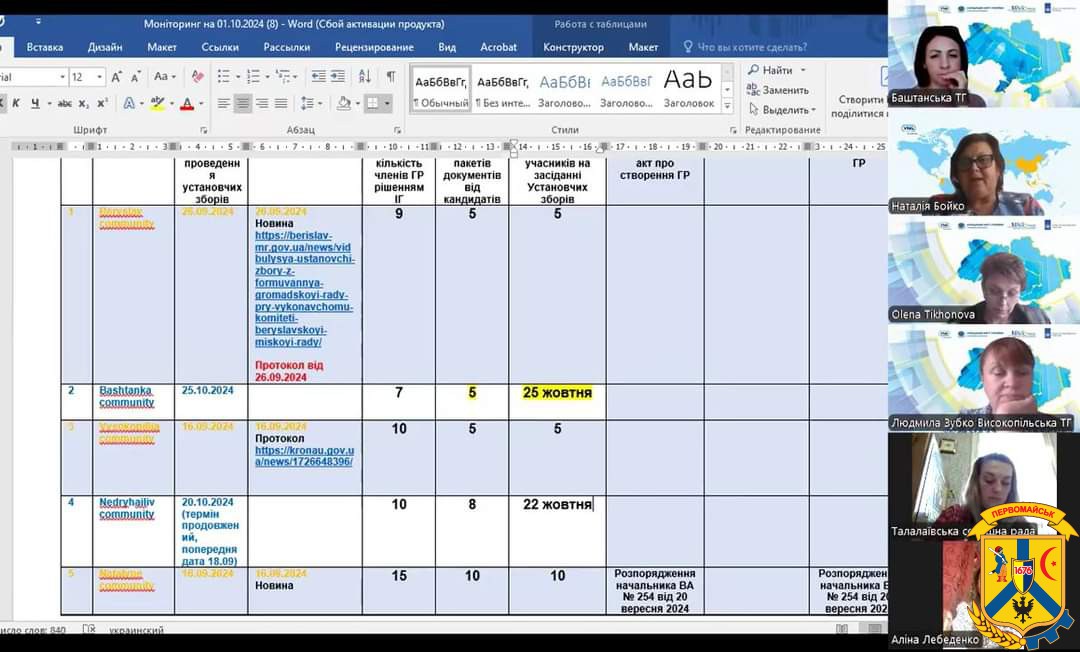The image size is (1080, 652).
Task: Click the '25 жовтня' highlighted cell
Action: pos(557,392)
